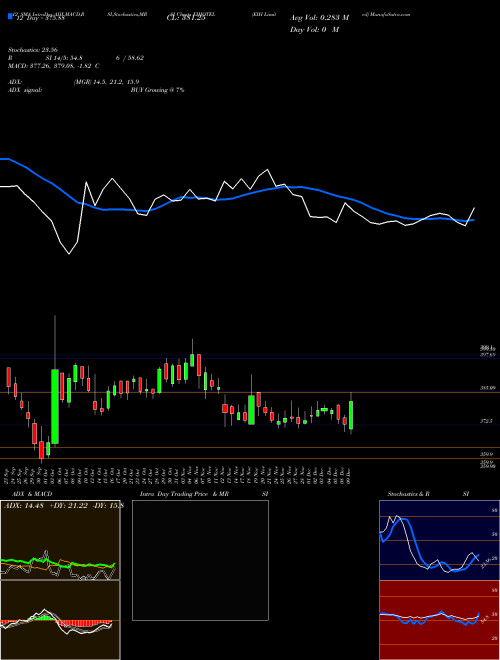Click the 'Stochastics & R' panel heading
The image size is (500, 660).
409,494
